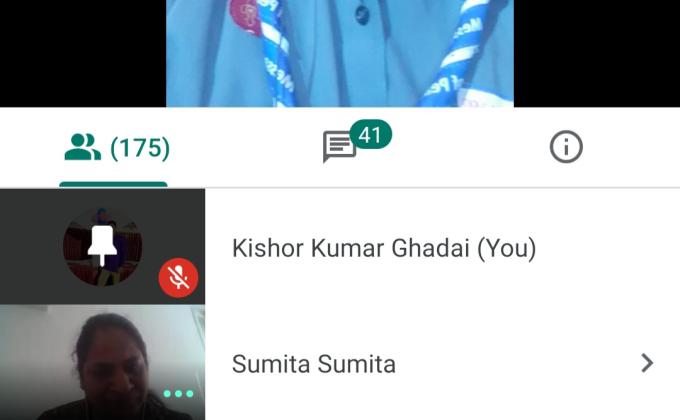Tap Kishor's circular profile avatar
The width and height of the screenshot is (680, 420).
coord(102,247)
